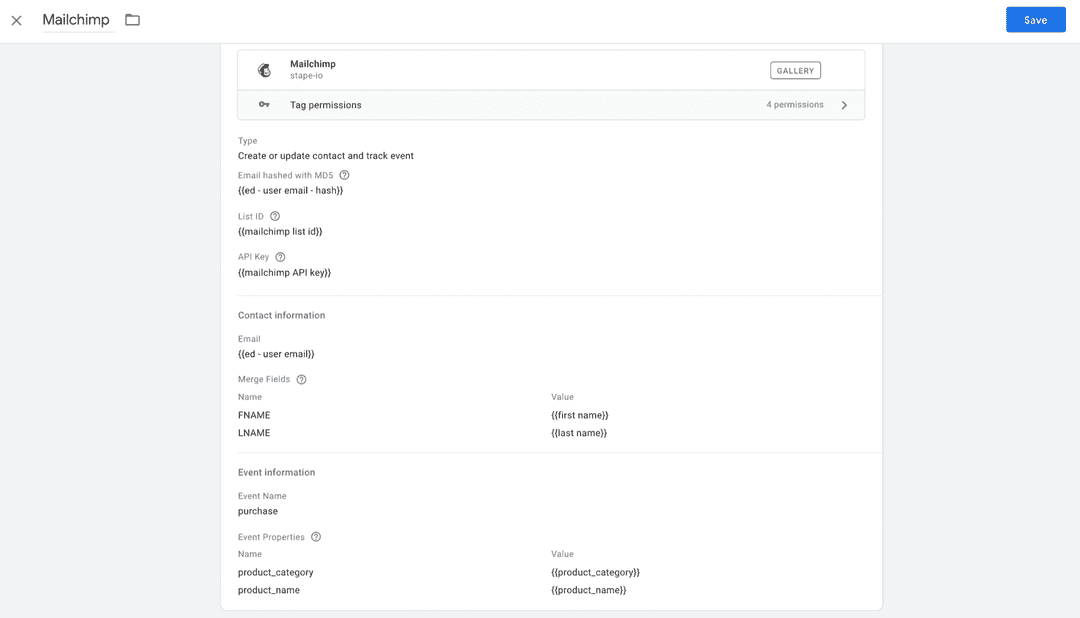Click the folder icon next to the tag name
The width and height of the screenshot is (1080, 618).
(132, 19)
